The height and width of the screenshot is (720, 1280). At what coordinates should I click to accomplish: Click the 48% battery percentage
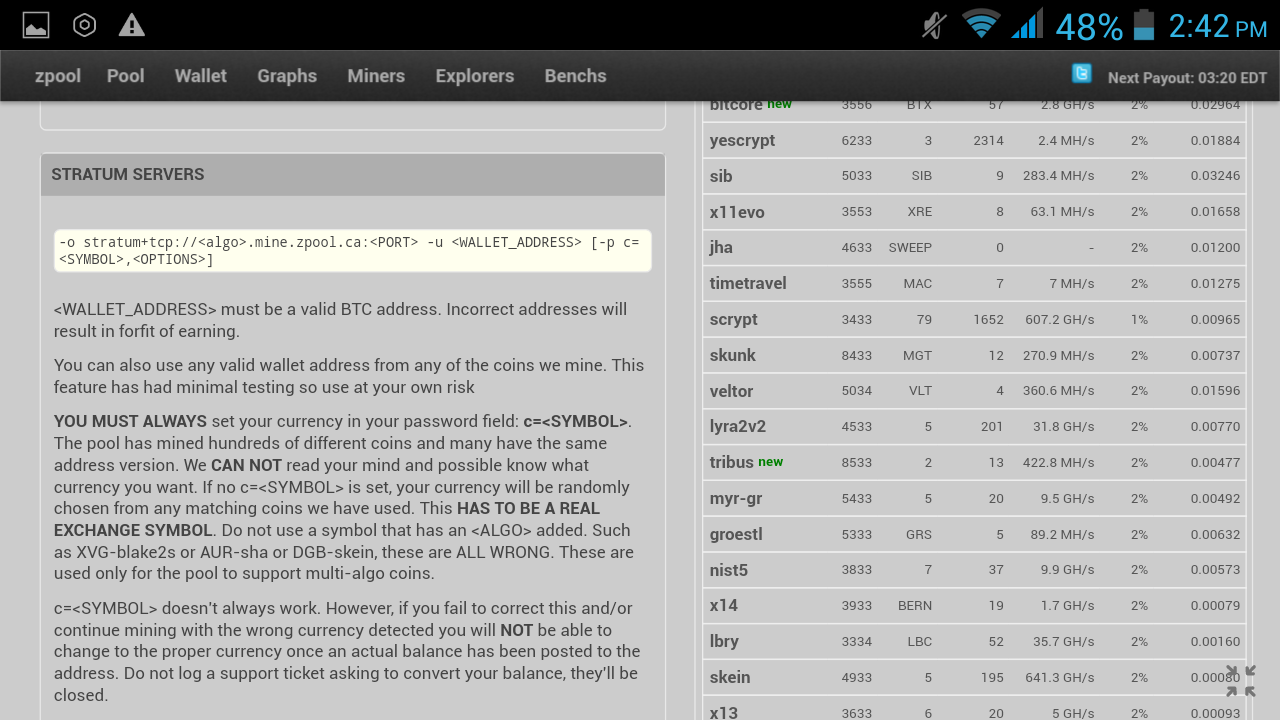[1089, 26]
